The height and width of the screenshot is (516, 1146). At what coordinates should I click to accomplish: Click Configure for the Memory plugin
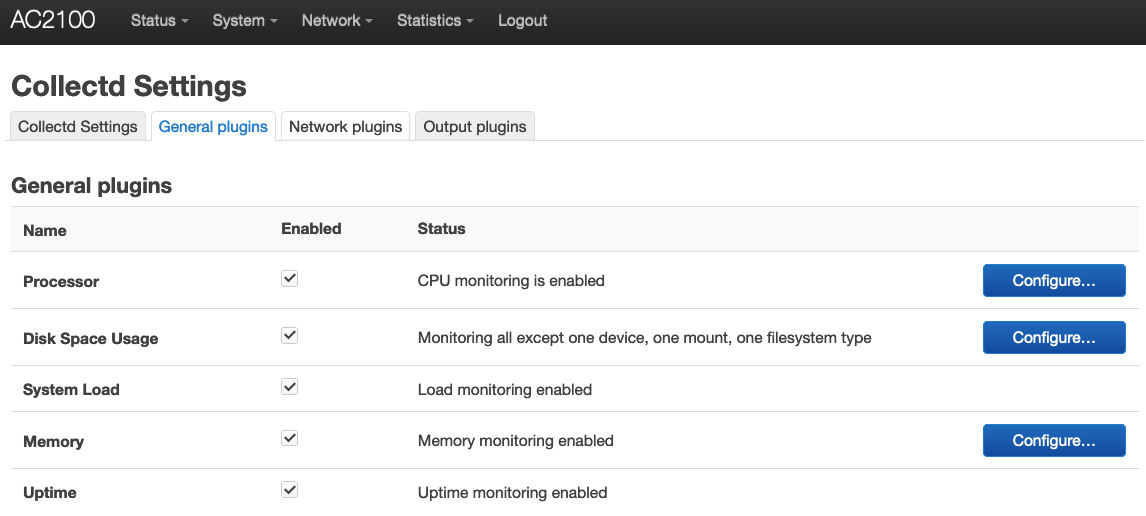pos(1054,441)
